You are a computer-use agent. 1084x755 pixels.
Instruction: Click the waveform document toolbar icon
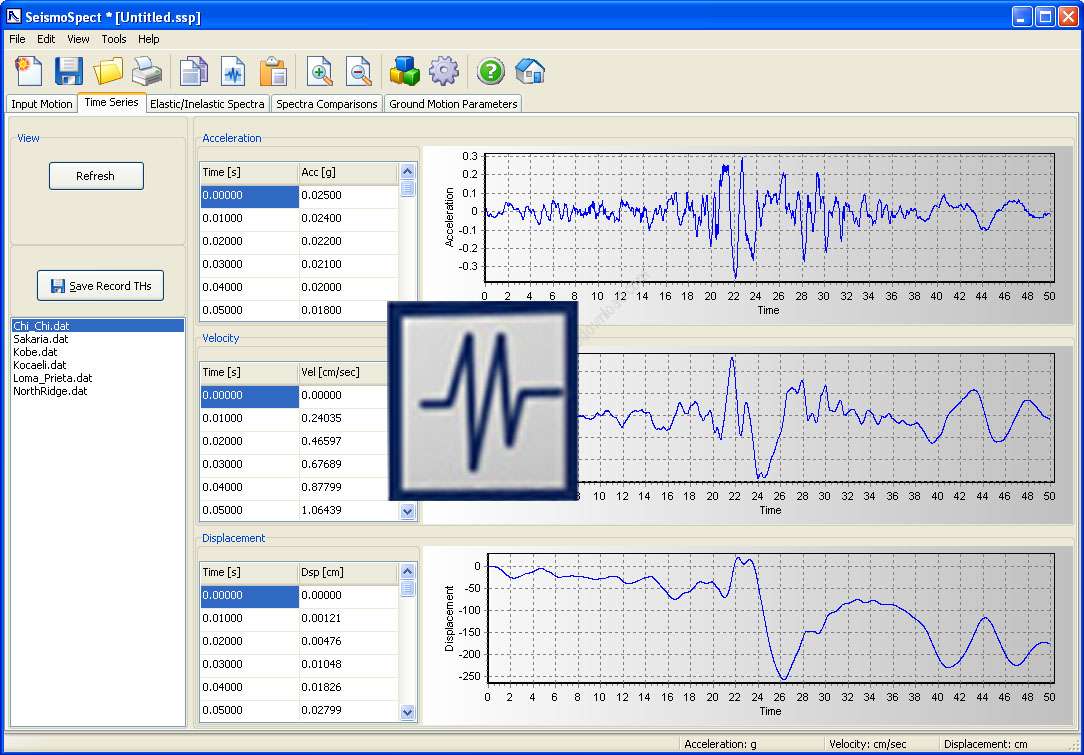233,71
